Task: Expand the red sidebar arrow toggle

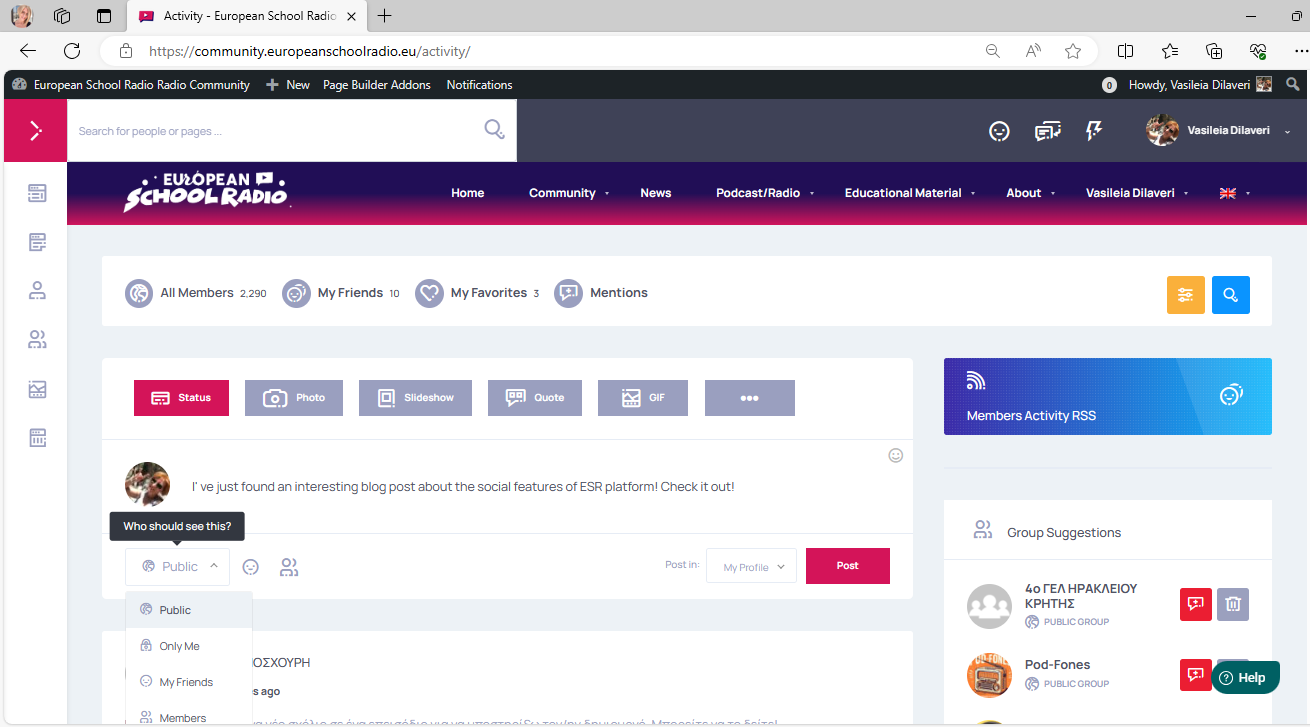Action: [x=35, y=131]
